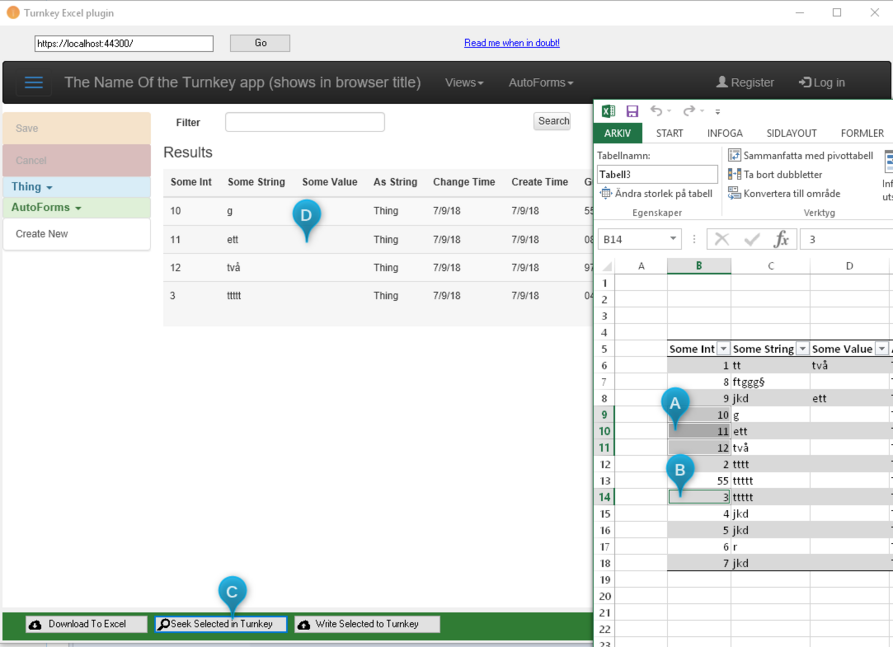Expand the Name Box dropdown arrow
Viewport: 893px width, 647px height.
coord(673,240)
